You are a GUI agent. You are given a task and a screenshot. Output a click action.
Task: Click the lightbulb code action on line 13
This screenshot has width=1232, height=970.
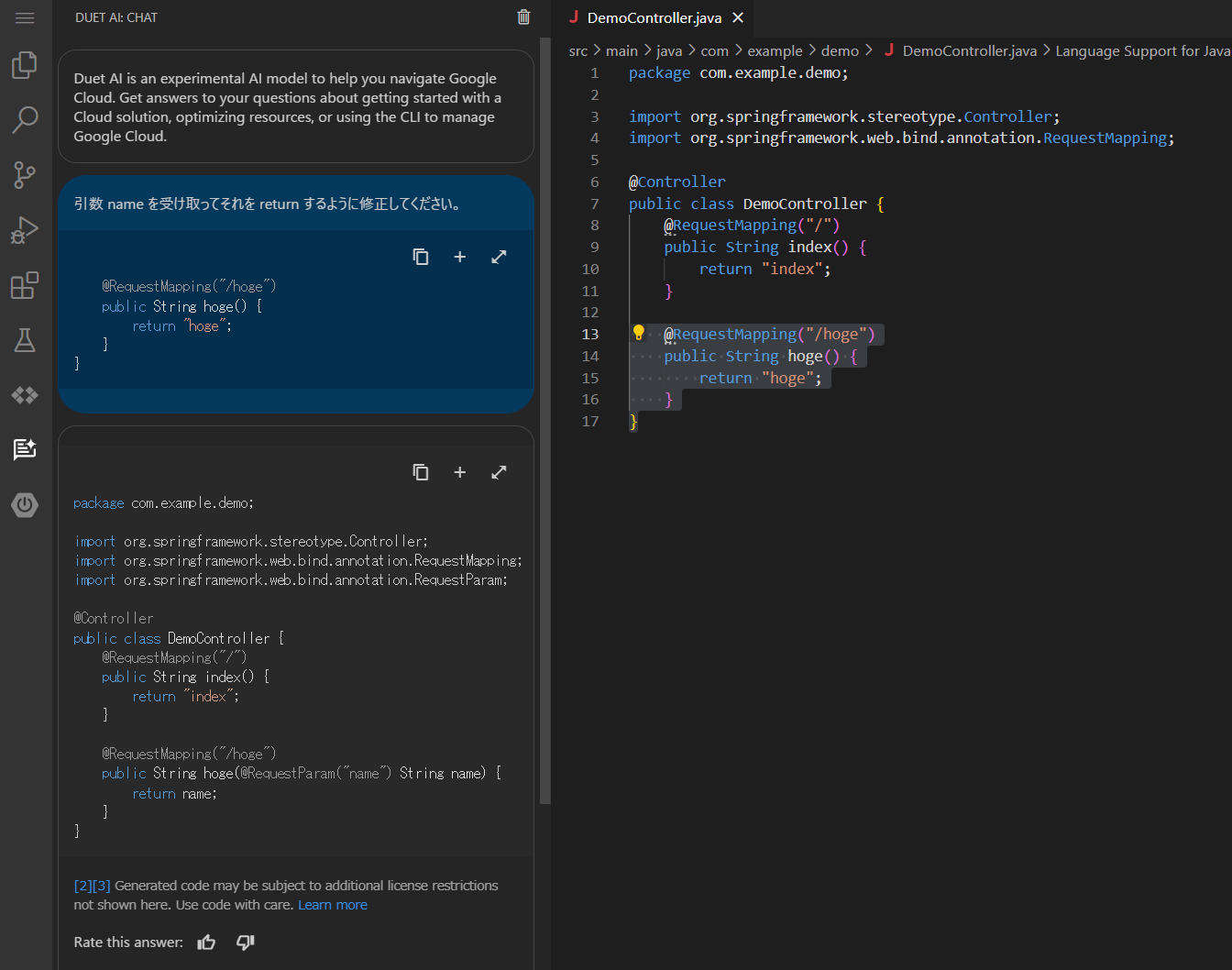639,333
